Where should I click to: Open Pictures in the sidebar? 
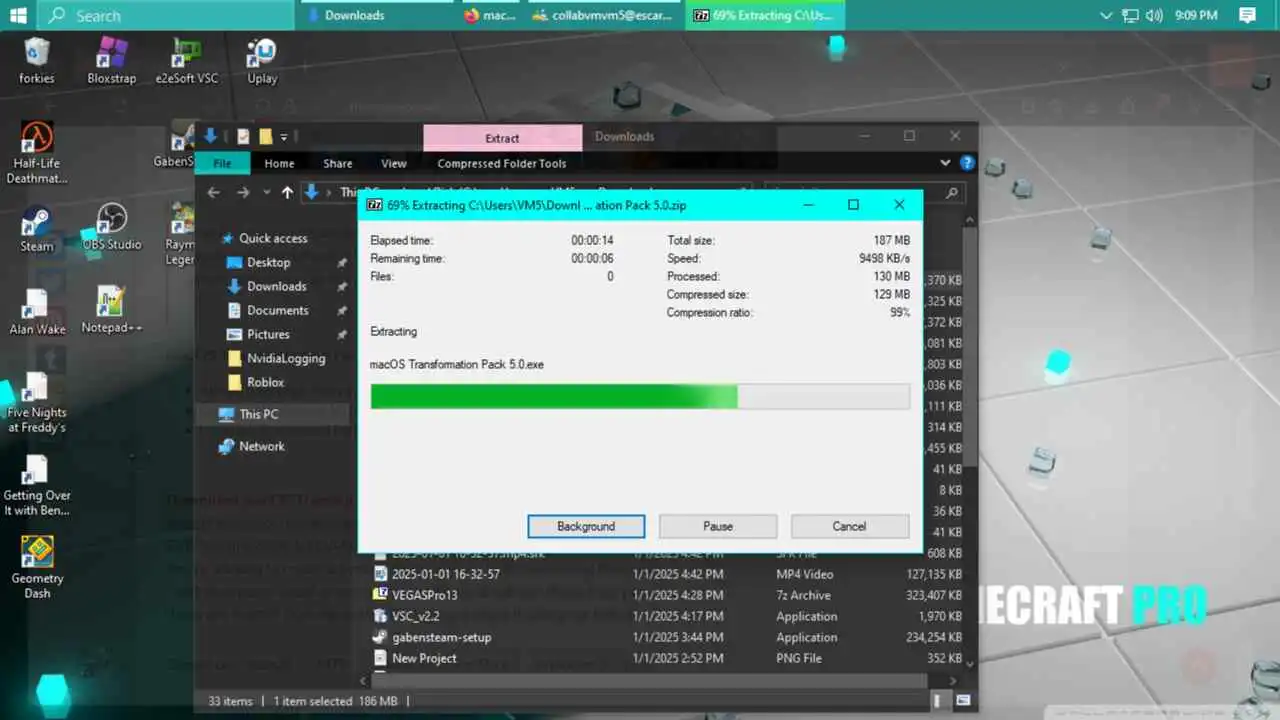pyautogui.click(x=268, y=334)
